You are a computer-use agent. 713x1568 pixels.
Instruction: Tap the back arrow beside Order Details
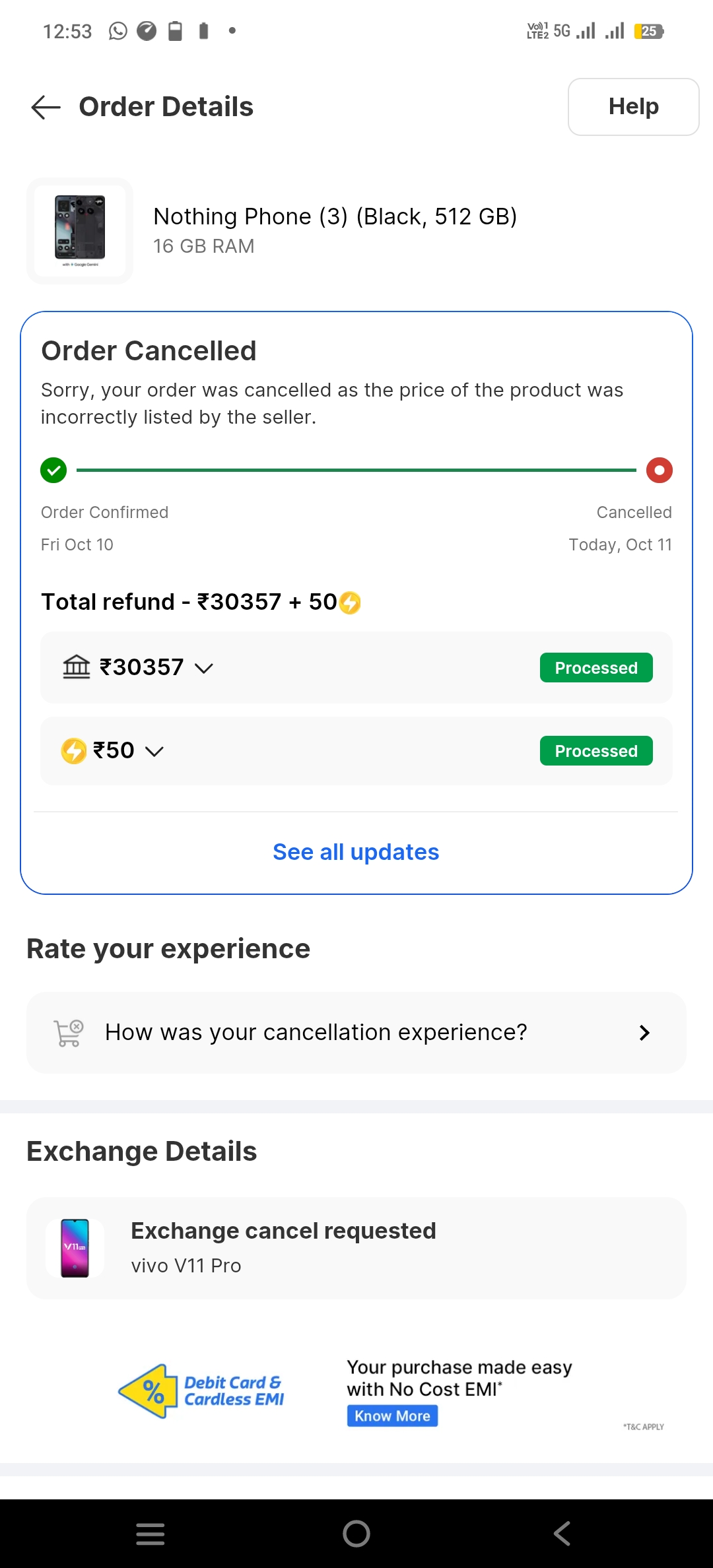46,107
